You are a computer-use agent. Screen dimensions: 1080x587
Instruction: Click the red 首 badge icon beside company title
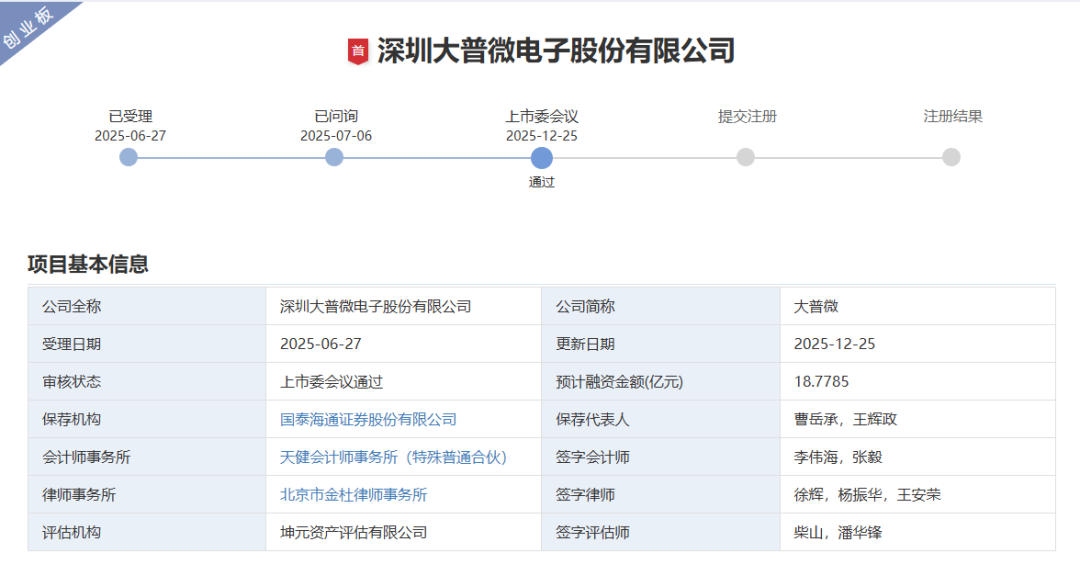coord(357,51)
